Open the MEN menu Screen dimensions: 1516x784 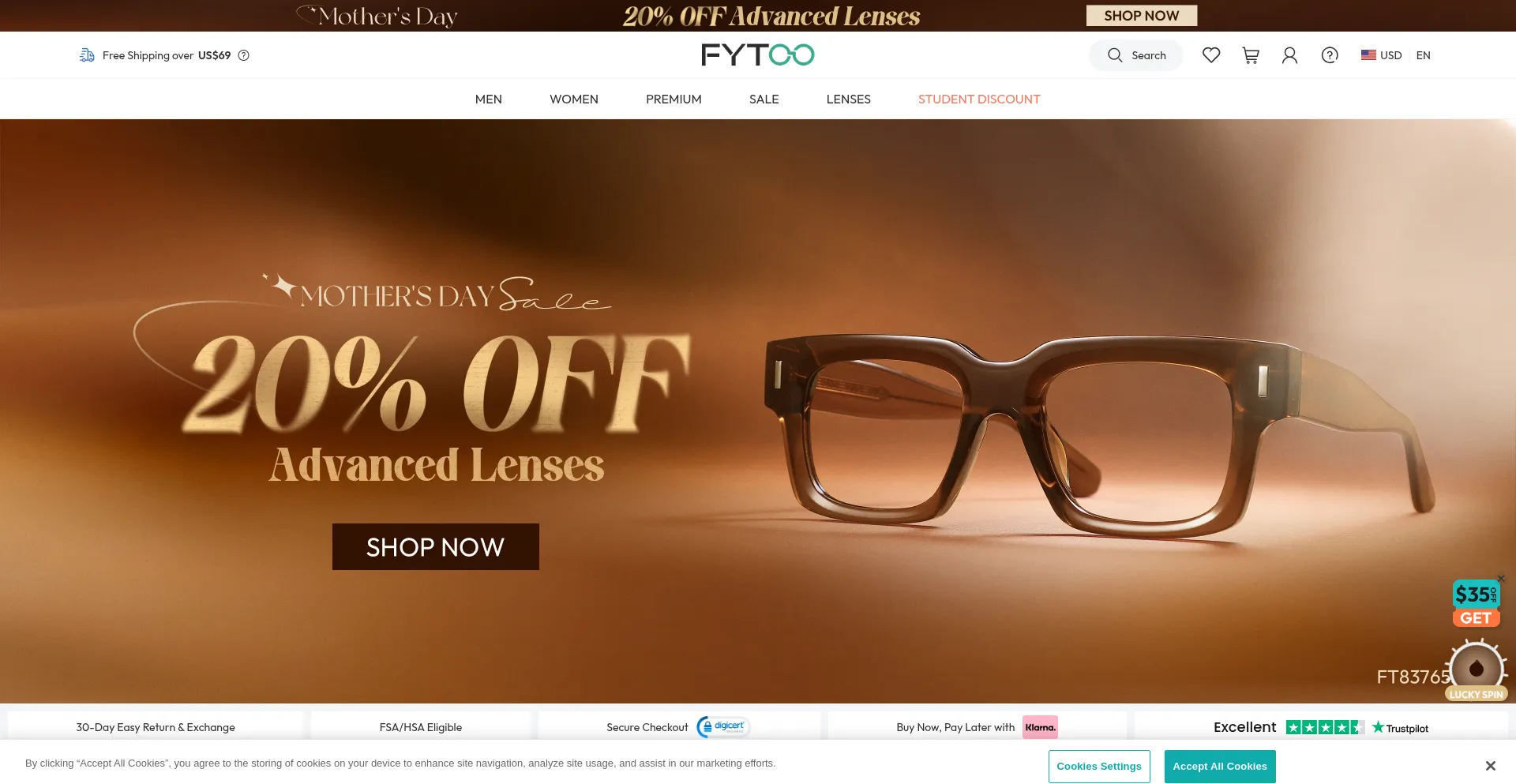489,99
